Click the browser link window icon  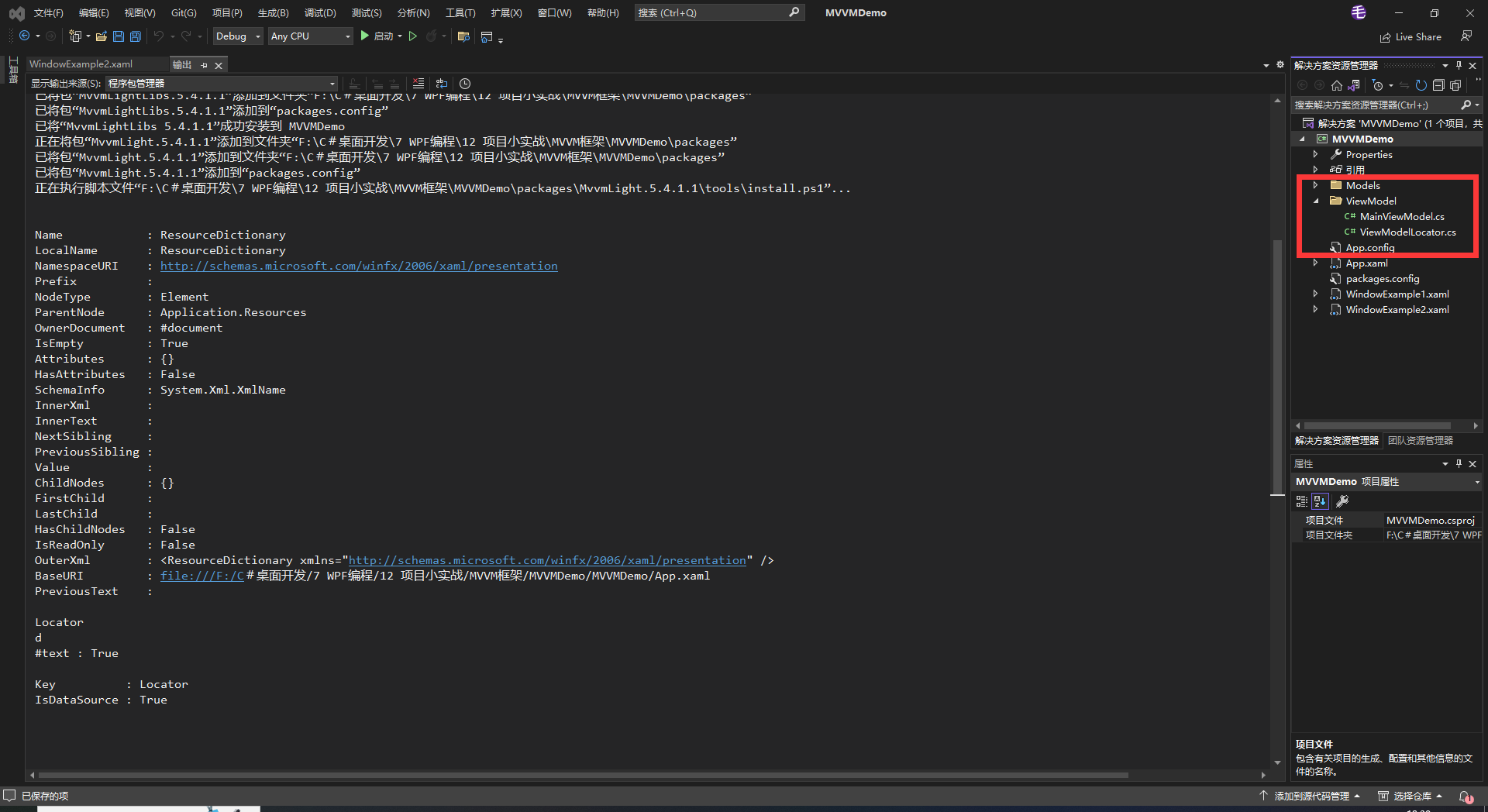(487, 36)
